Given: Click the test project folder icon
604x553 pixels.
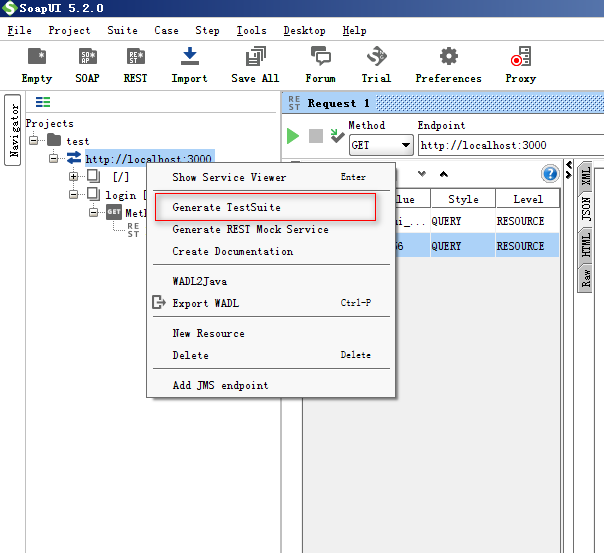Looking at the screenshot, I should tap(54, 140).
